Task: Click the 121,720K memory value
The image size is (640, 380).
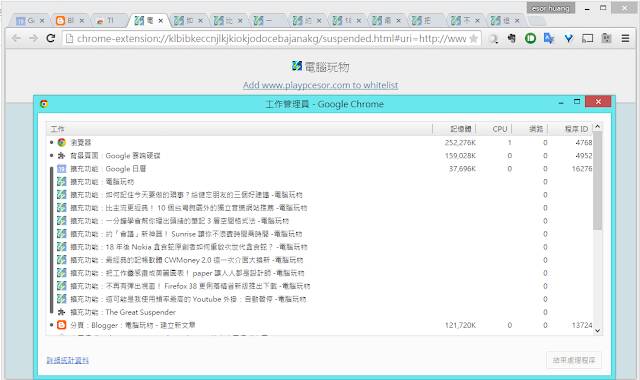Action: pyautogui.click(x=460, y=325)
